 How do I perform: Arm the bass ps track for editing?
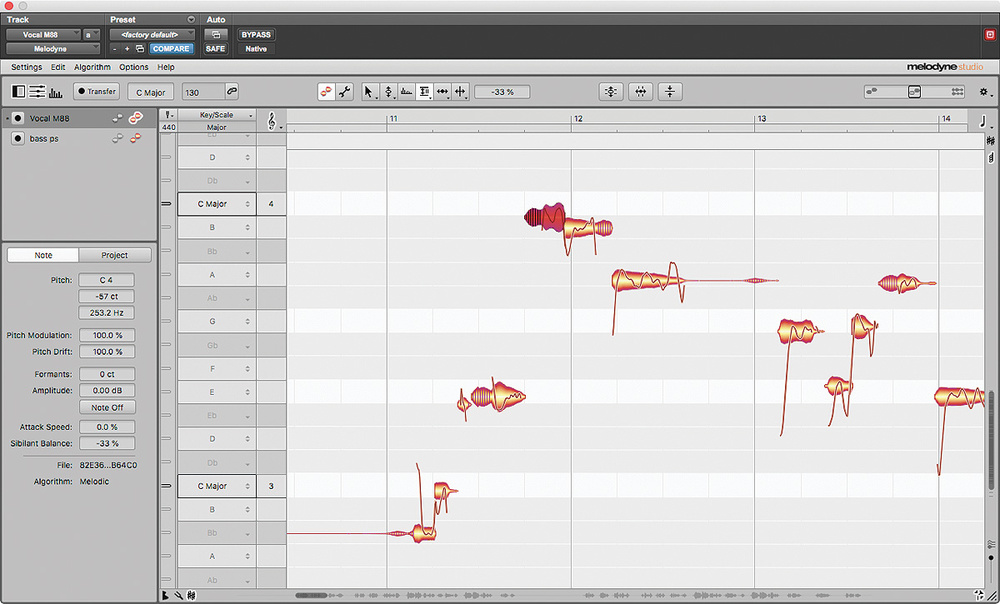[17, 138]
